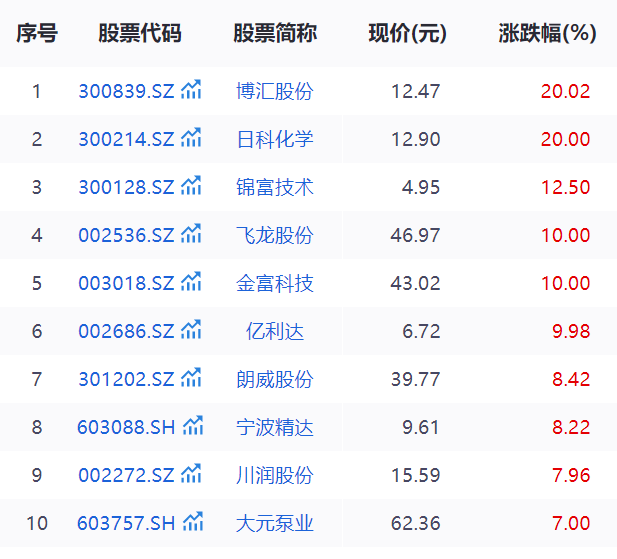Click 10.00 change in 金富科技 row
This screenshot has width=617, height=559.
point(565,283)
